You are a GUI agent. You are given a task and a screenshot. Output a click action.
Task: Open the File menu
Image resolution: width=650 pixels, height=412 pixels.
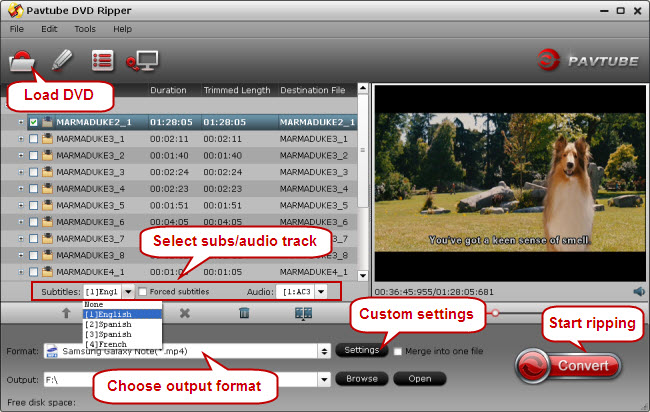pyautogui.click(x=17, y=29)
